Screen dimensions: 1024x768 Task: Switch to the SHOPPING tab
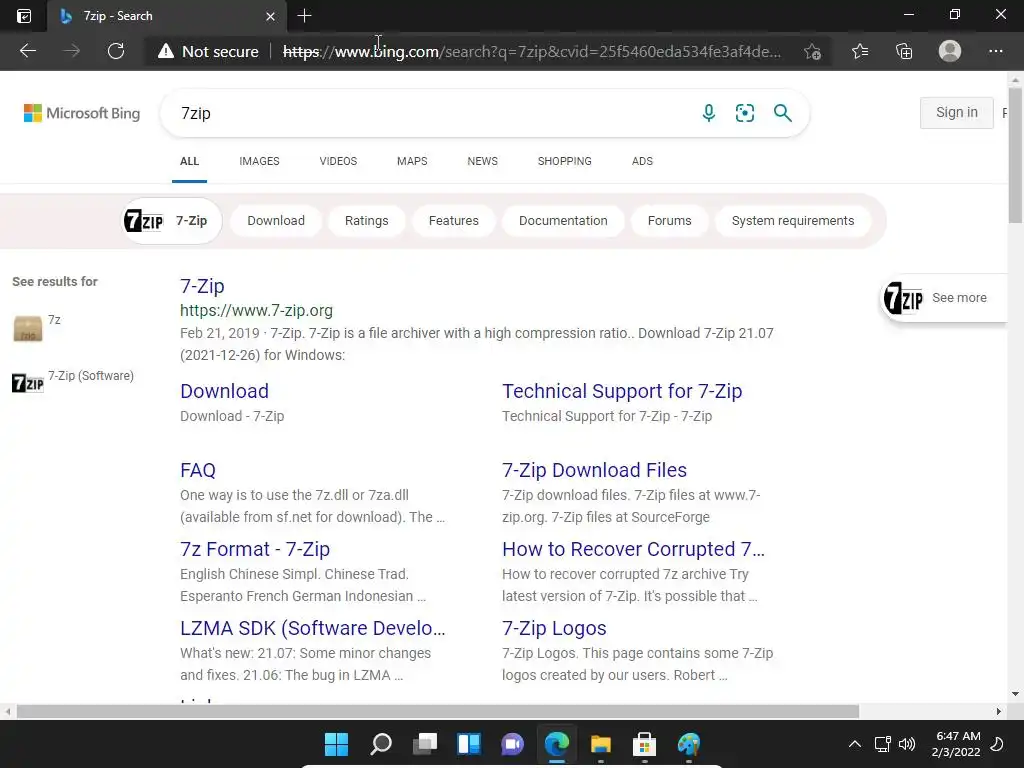pyautogui.click(x=565, y=161)
